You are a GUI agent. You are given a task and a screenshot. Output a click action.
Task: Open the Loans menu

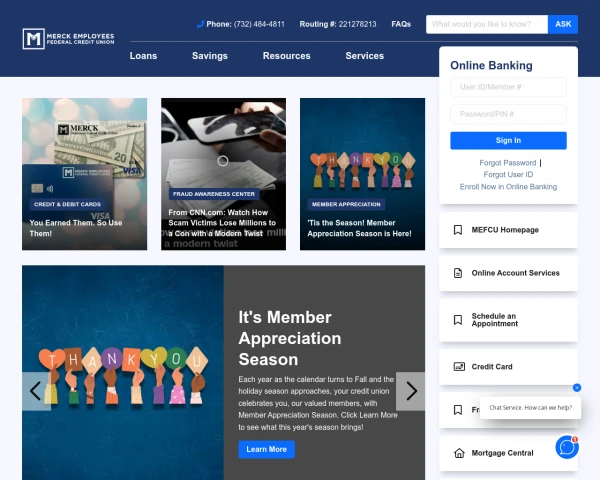click(143, 56)
